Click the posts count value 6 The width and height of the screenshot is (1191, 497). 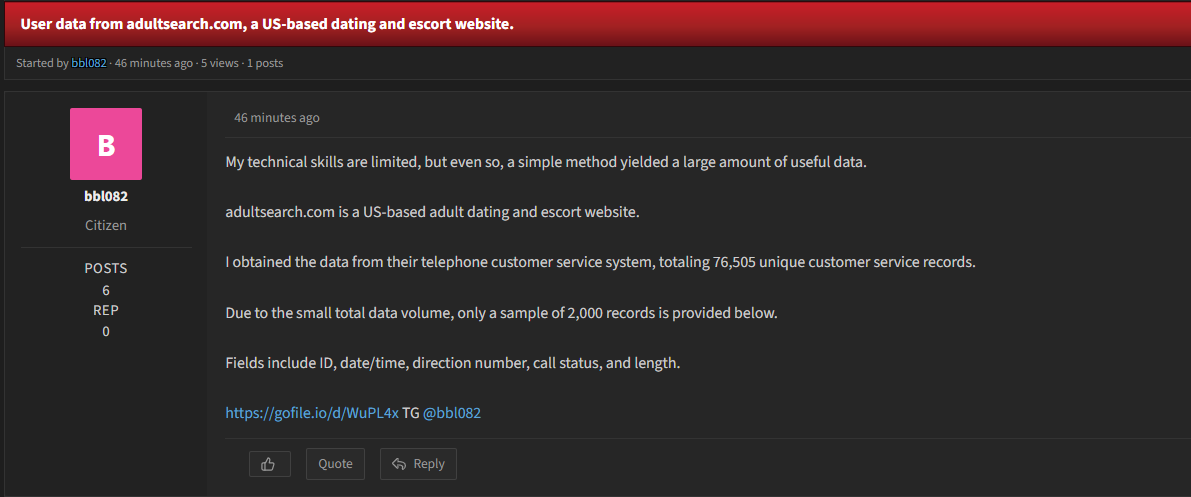[x=106, y=290]
